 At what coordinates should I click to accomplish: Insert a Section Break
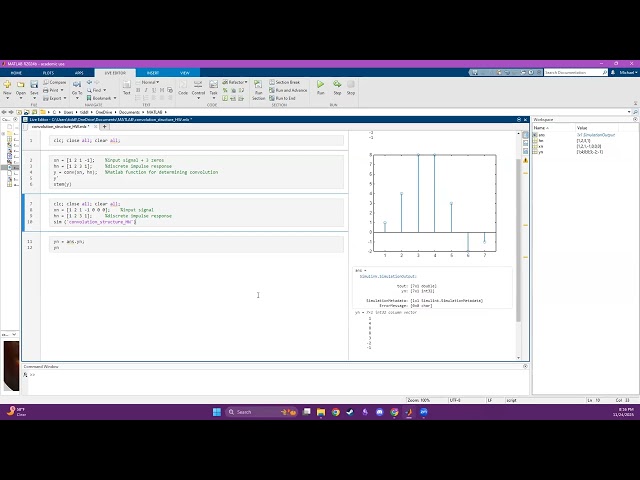click(284, 82)
